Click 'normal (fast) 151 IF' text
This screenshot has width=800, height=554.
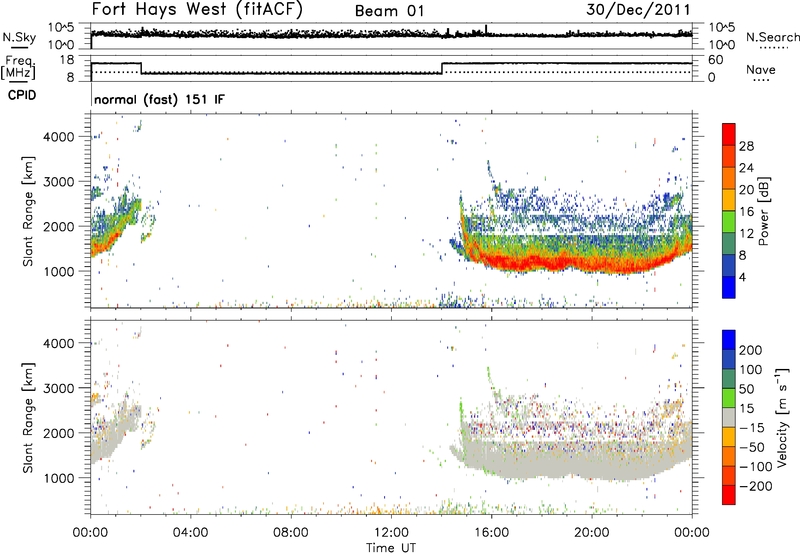(159, 99)
